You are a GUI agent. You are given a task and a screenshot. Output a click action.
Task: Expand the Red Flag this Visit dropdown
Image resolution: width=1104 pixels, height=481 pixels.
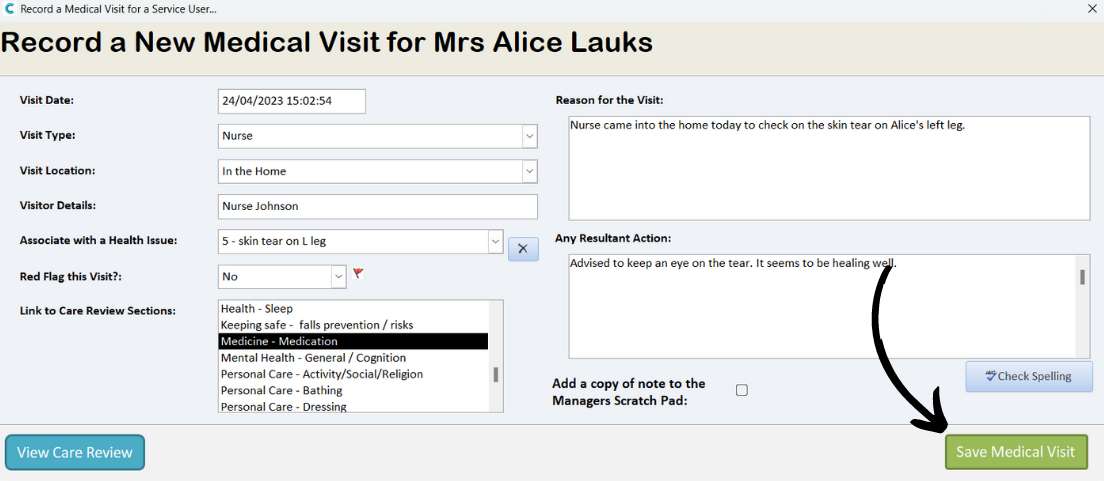(337, 276)
